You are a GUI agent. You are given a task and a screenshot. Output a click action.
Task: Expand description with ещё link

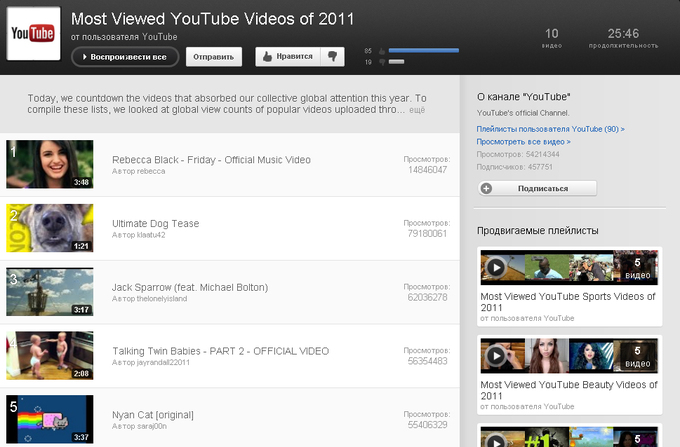(x=417, y=110)
